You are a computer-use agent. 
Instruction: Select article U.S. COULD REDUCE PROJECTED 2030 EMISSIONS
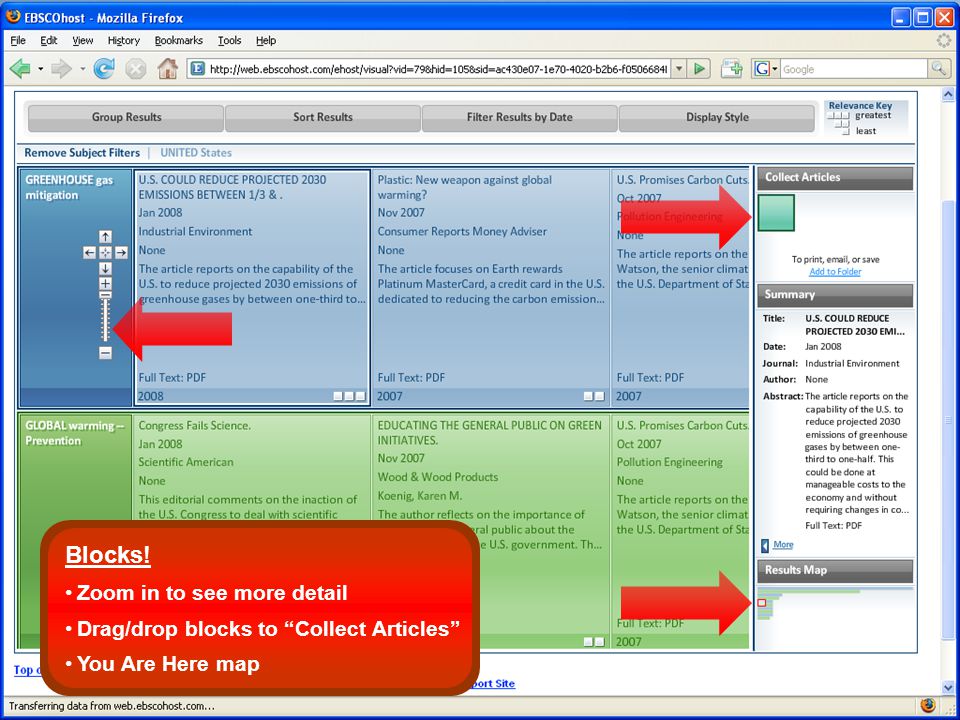[233, 187]
